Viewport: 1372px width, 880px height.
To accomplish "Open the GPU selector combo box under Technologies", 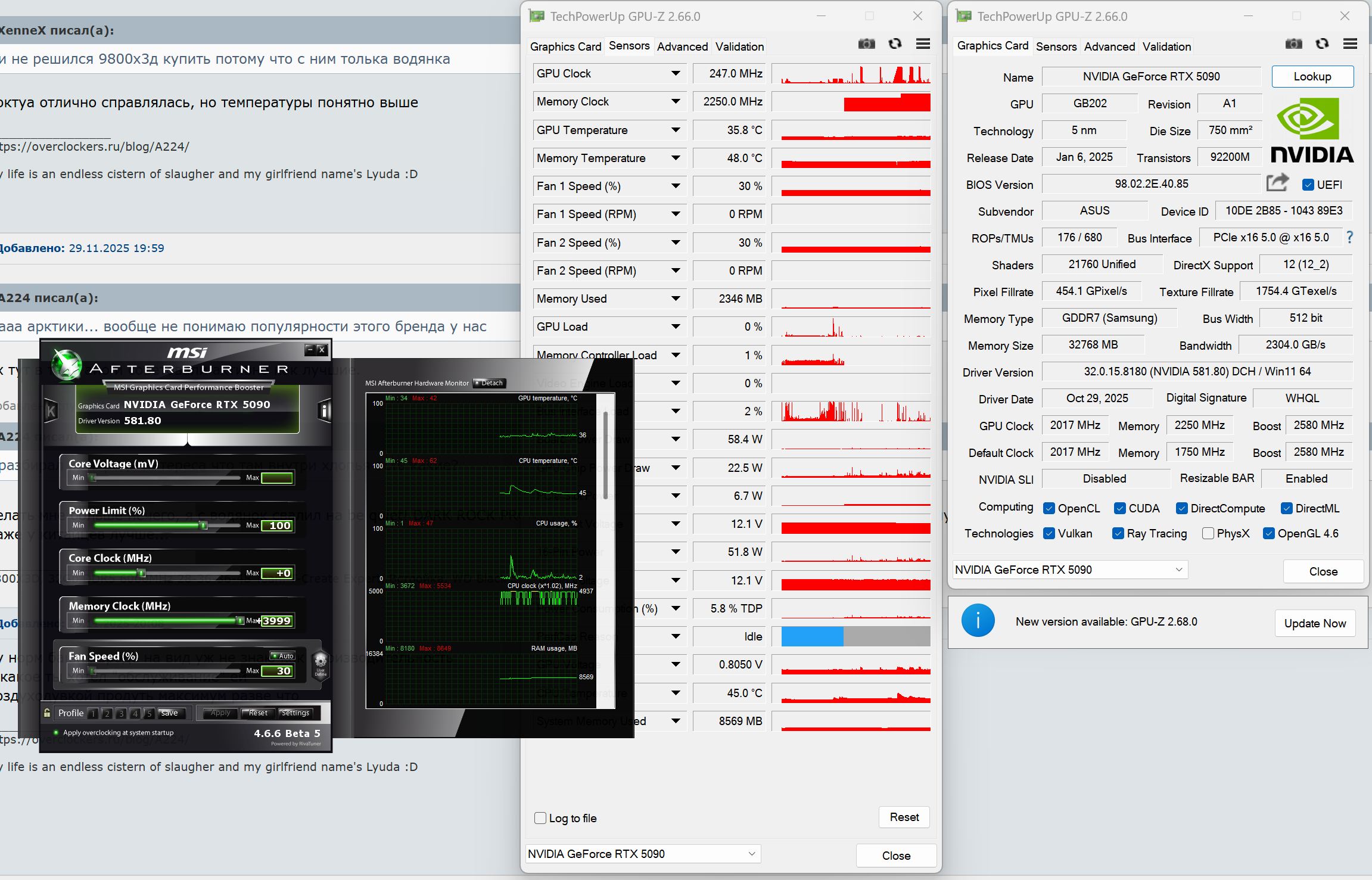I will point(1069,570).
